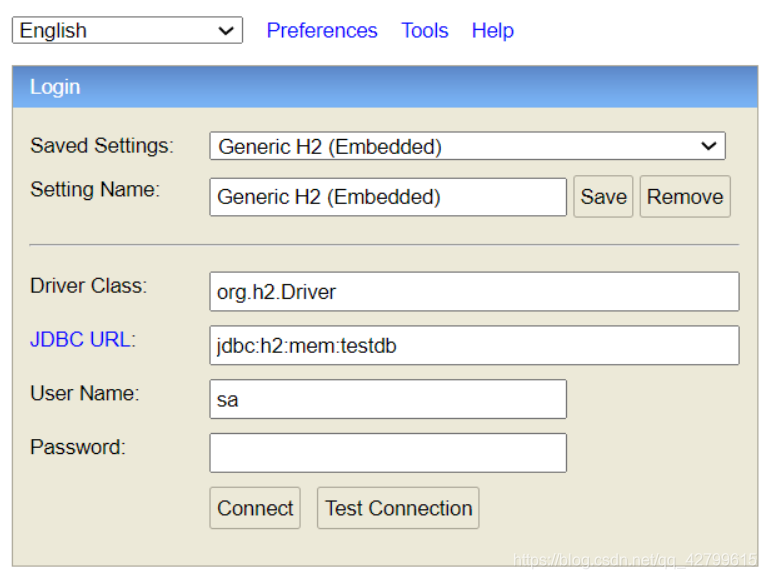The image size is (767, 579).
Task: Click the "Saved Settings:" label text
Action: click(x=102, y=146)
